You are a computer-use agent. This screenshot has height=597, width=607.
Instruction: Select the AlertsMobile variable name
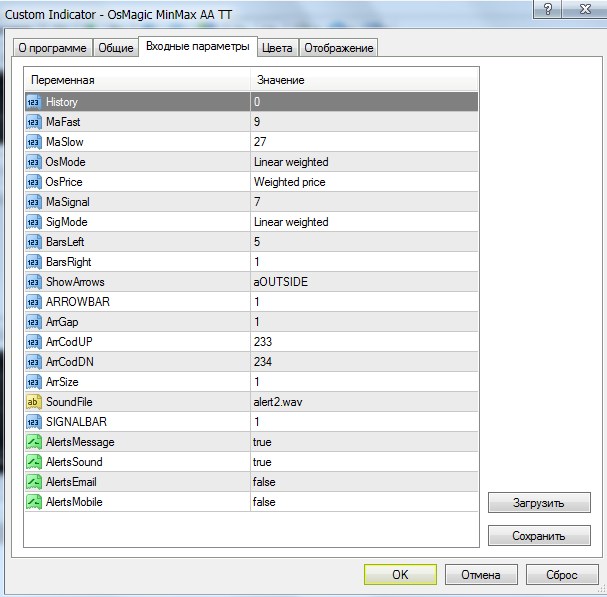pos(74,502)
